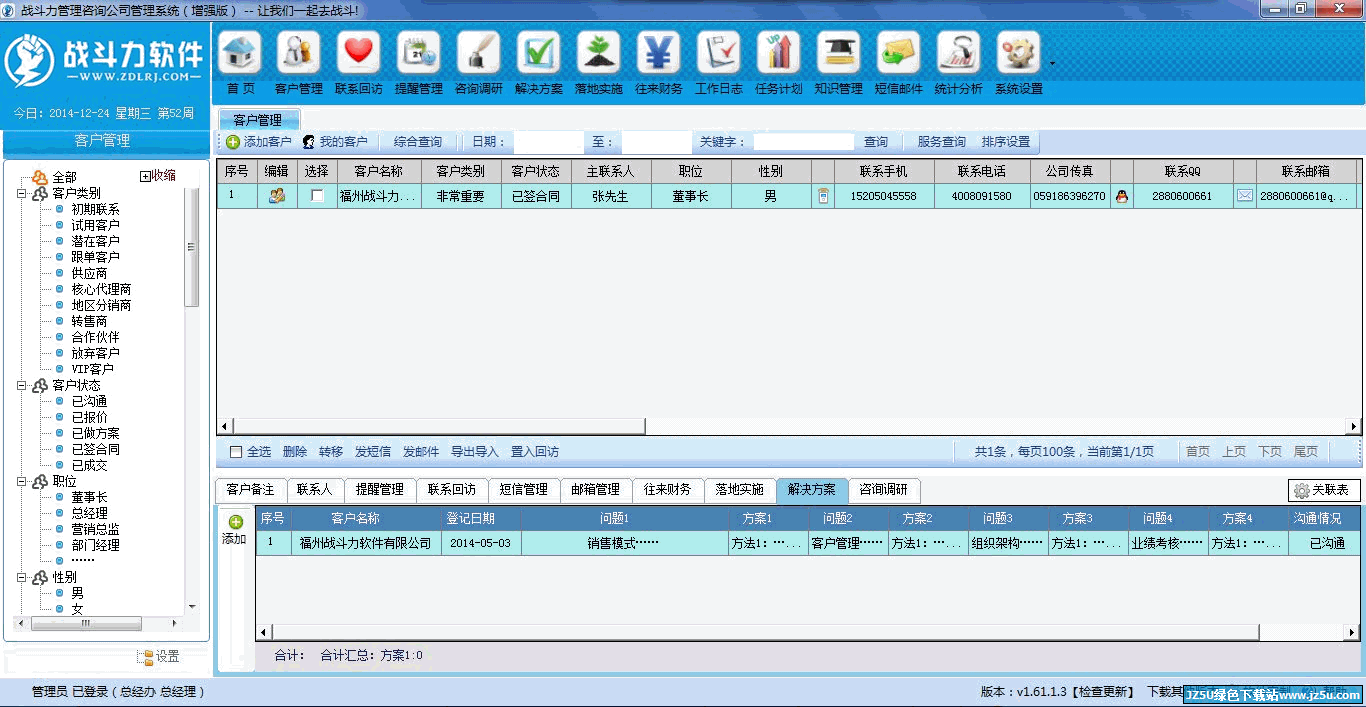Click the 检查更新 link in status bar

tap(1103, 692)
